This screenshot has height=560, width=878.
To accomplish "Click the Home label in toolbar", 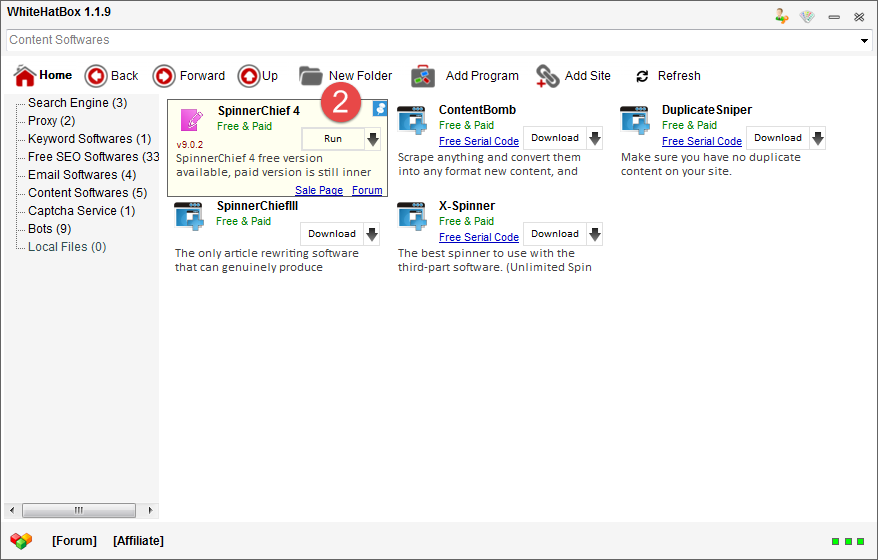I will tap(55, 75).
